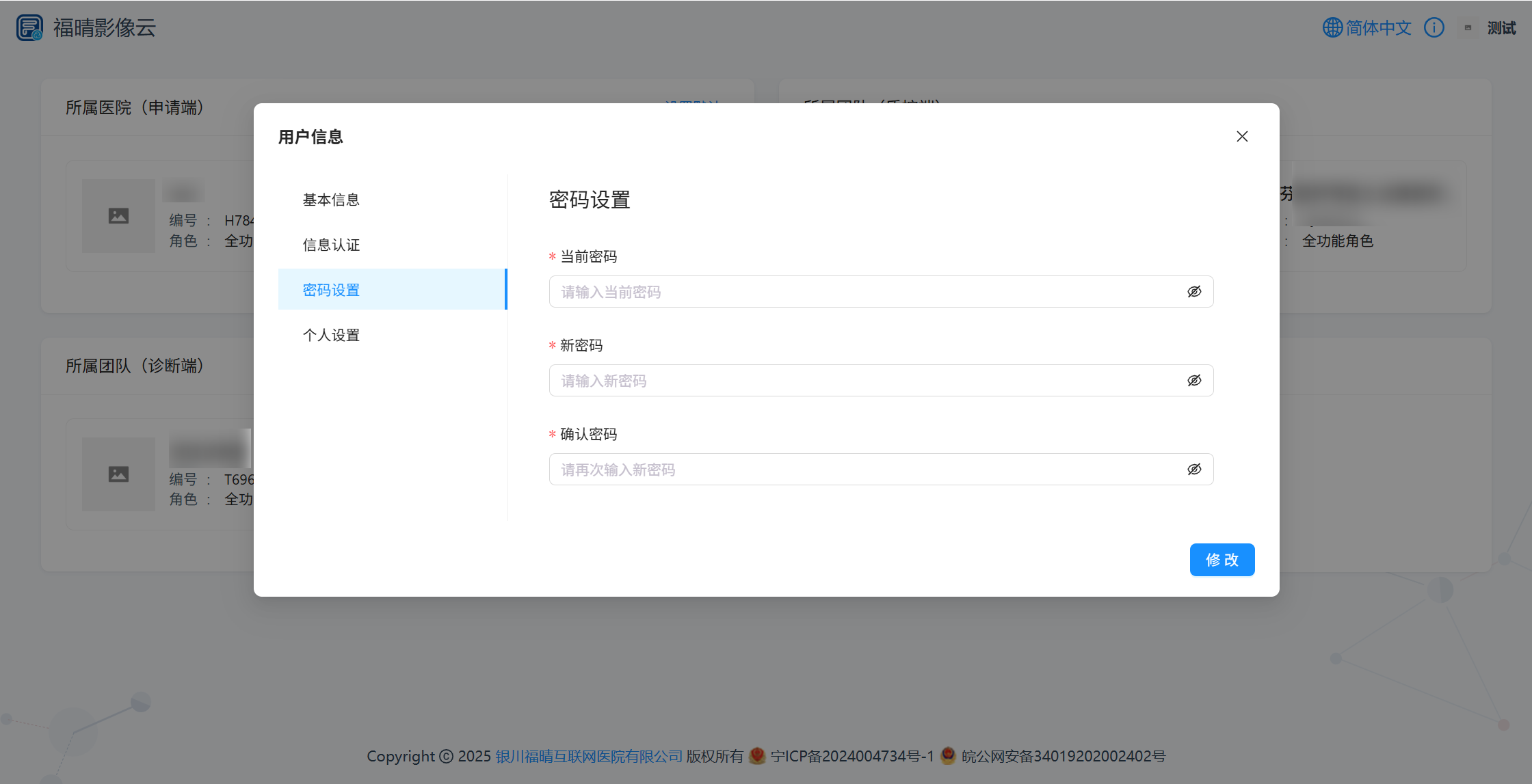This screenshot has height=784, width=1532.
Task: Select the 个人设置 menu item
Action: click(331, 335)
